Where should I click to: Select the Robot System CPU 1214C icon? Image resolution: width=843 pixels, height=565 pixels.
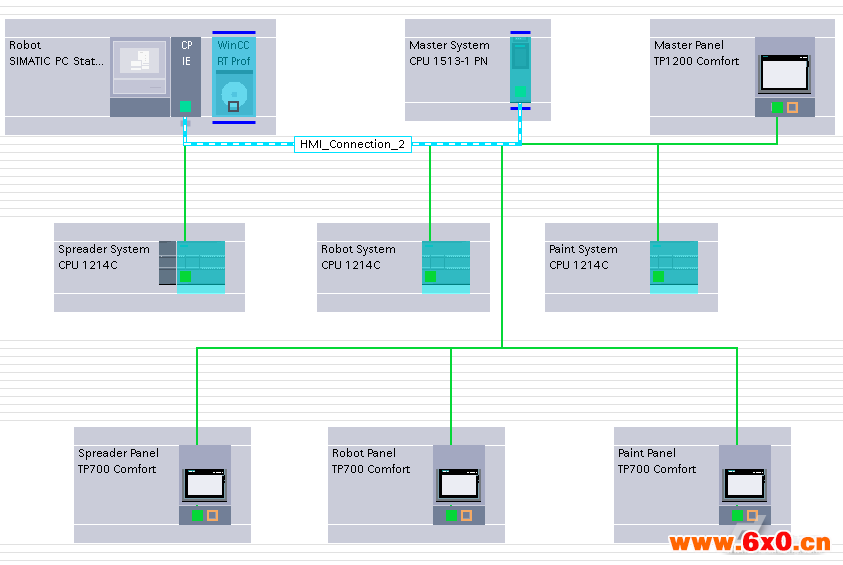point(446,267)
